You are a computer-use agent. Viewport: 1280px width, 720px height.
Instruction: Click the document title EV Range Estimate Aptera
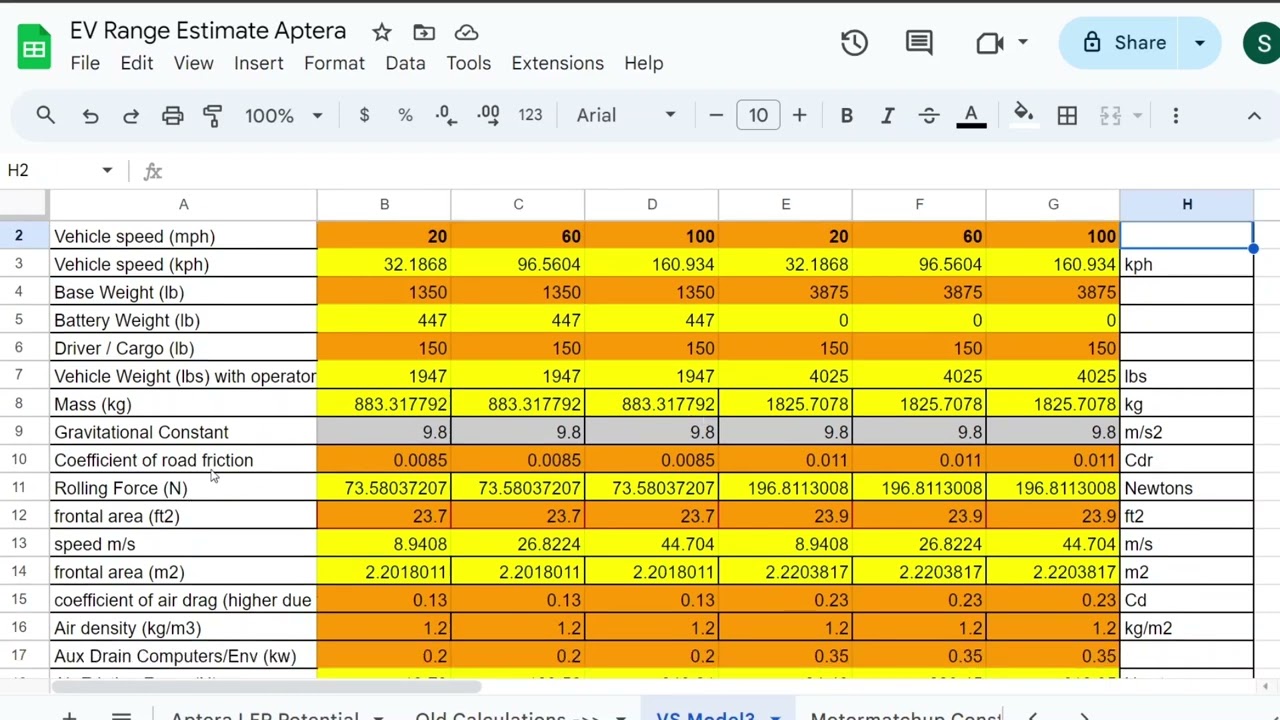pos(208,31)
